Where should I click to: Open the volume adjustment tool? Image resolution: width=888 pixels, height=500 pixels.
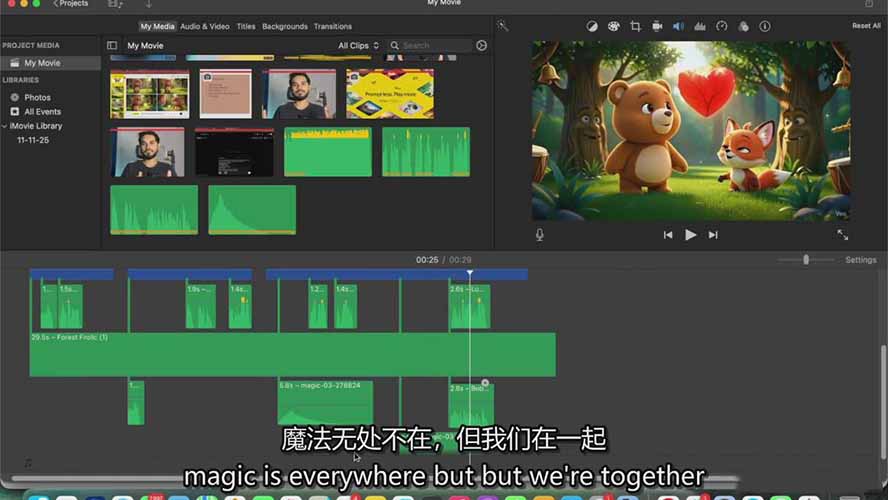(x=678, y=26)
